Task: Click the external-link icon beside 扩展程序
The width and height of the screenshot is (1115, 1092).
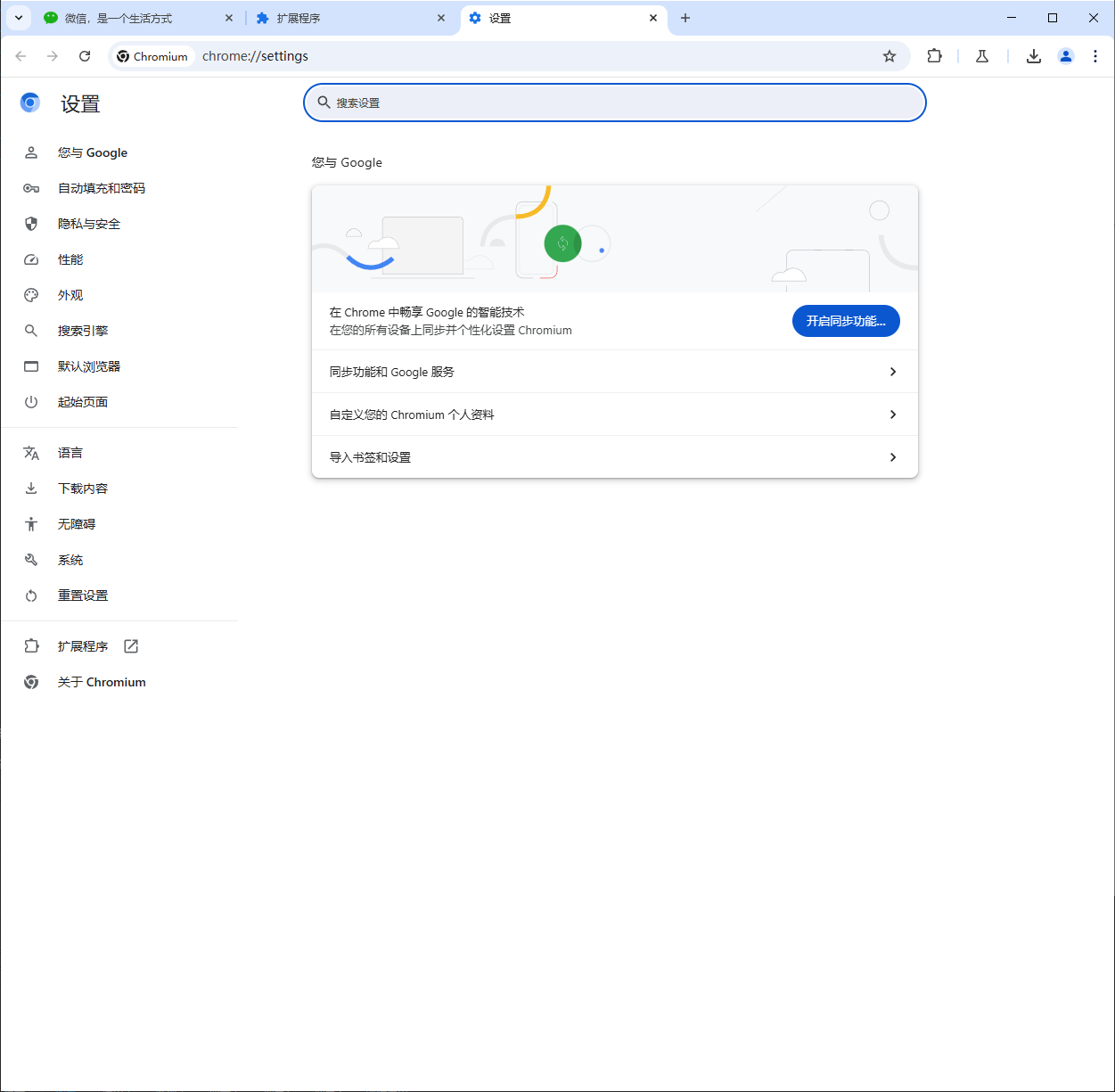Action: [131, 646]
